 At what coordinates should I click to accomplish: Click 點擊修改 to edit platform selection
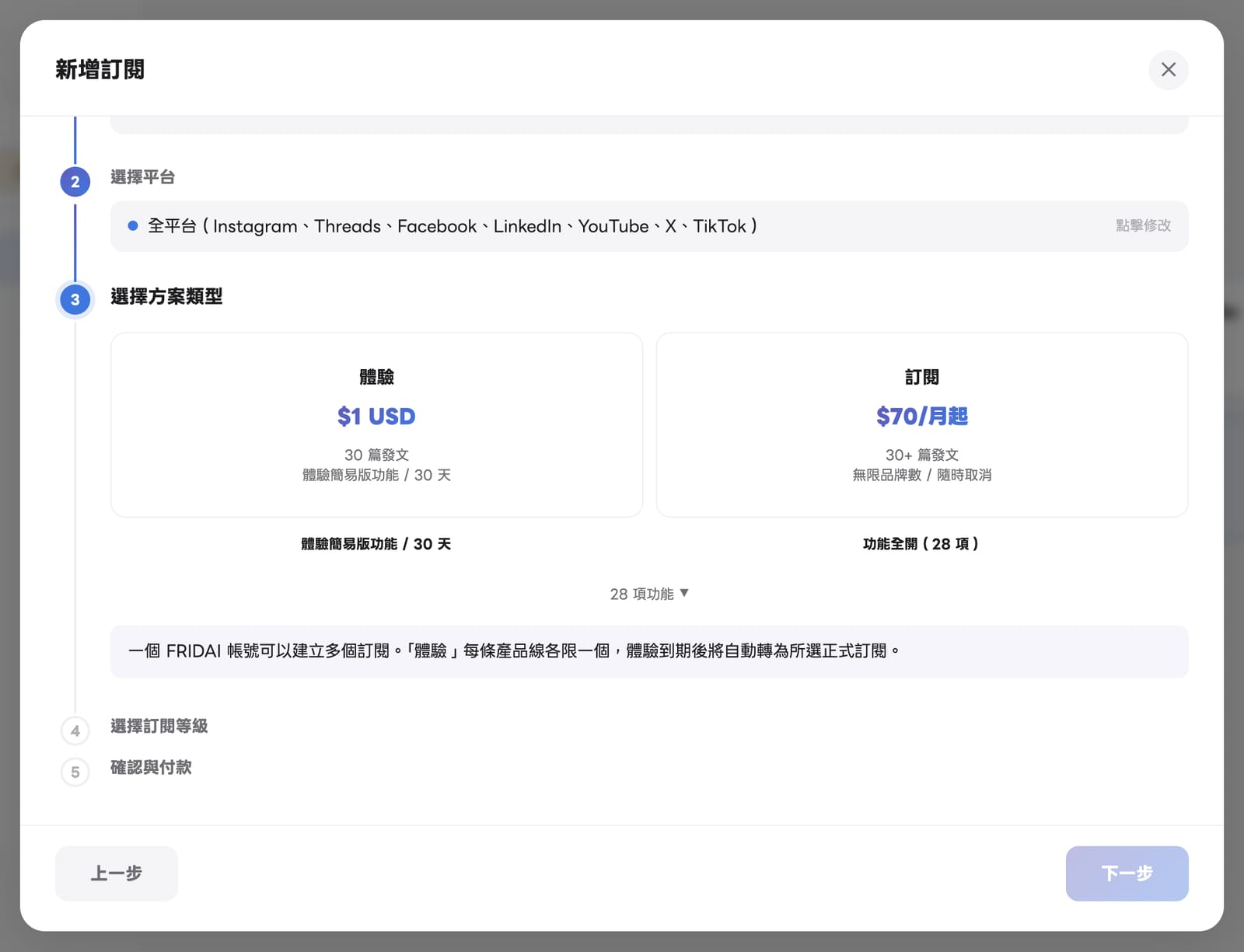tap(1143, 225)
